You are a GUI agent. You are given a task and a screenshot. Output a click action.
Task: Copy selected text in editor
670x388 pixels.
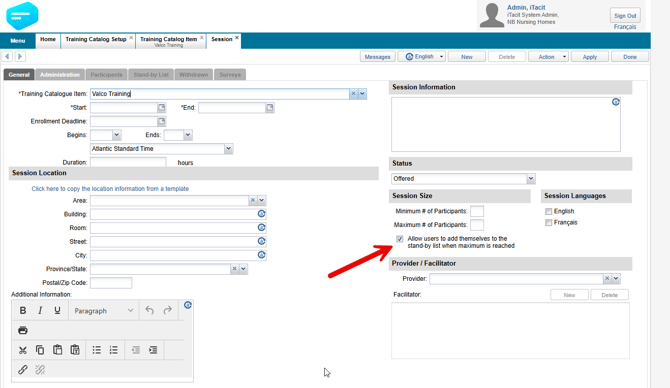40,350
